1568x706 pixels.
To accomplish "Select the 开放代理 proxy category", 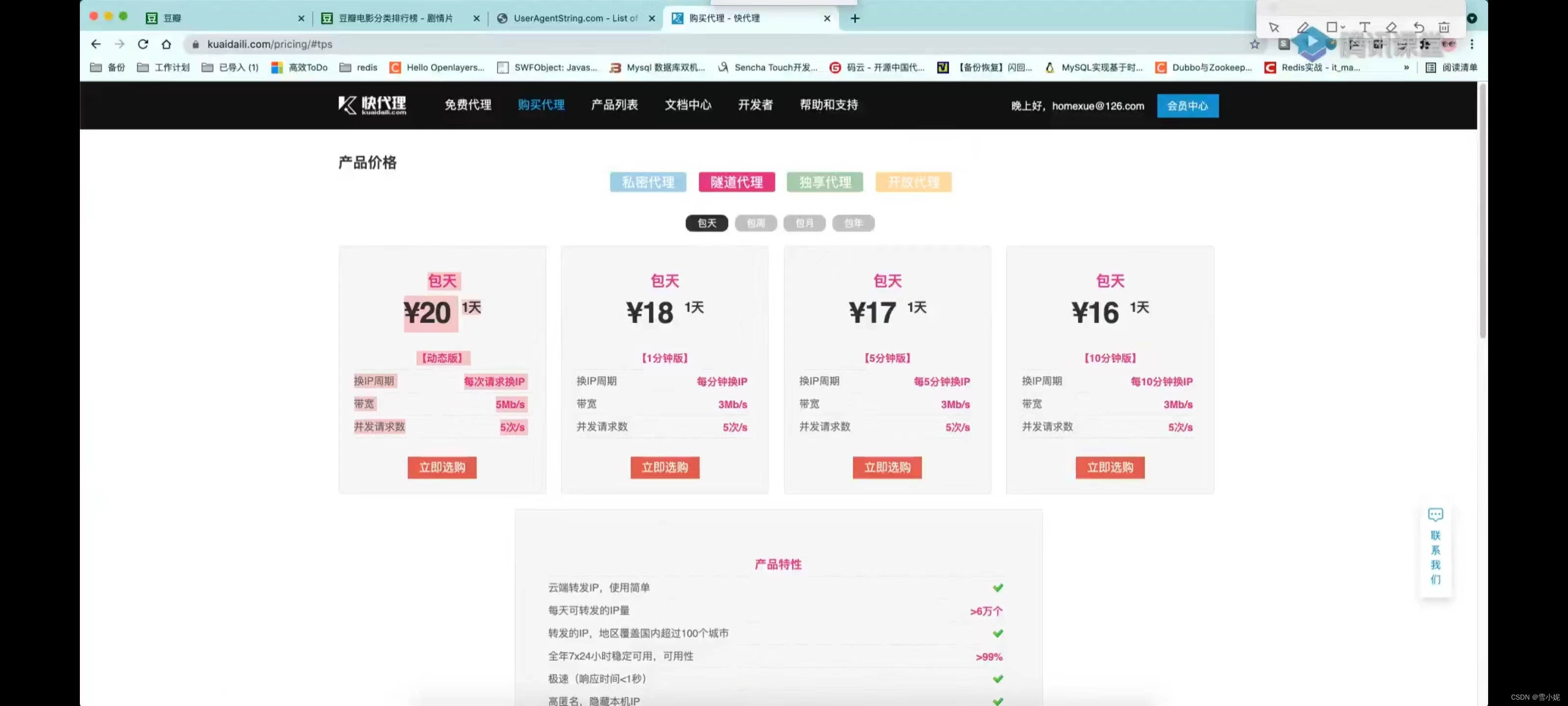I will pos(913,181).
